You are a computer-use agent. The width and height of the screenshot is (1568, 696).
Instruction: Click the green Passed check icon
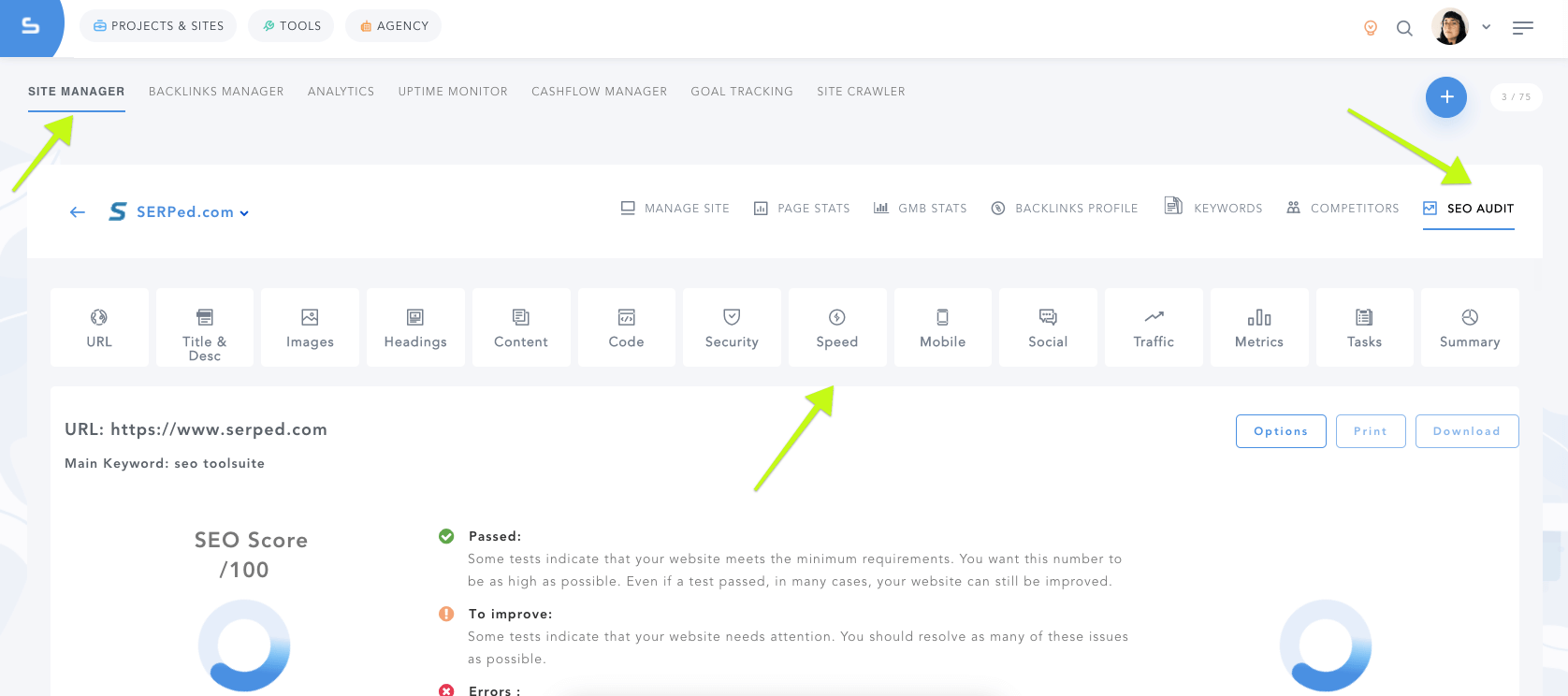[x=446, y=536]
